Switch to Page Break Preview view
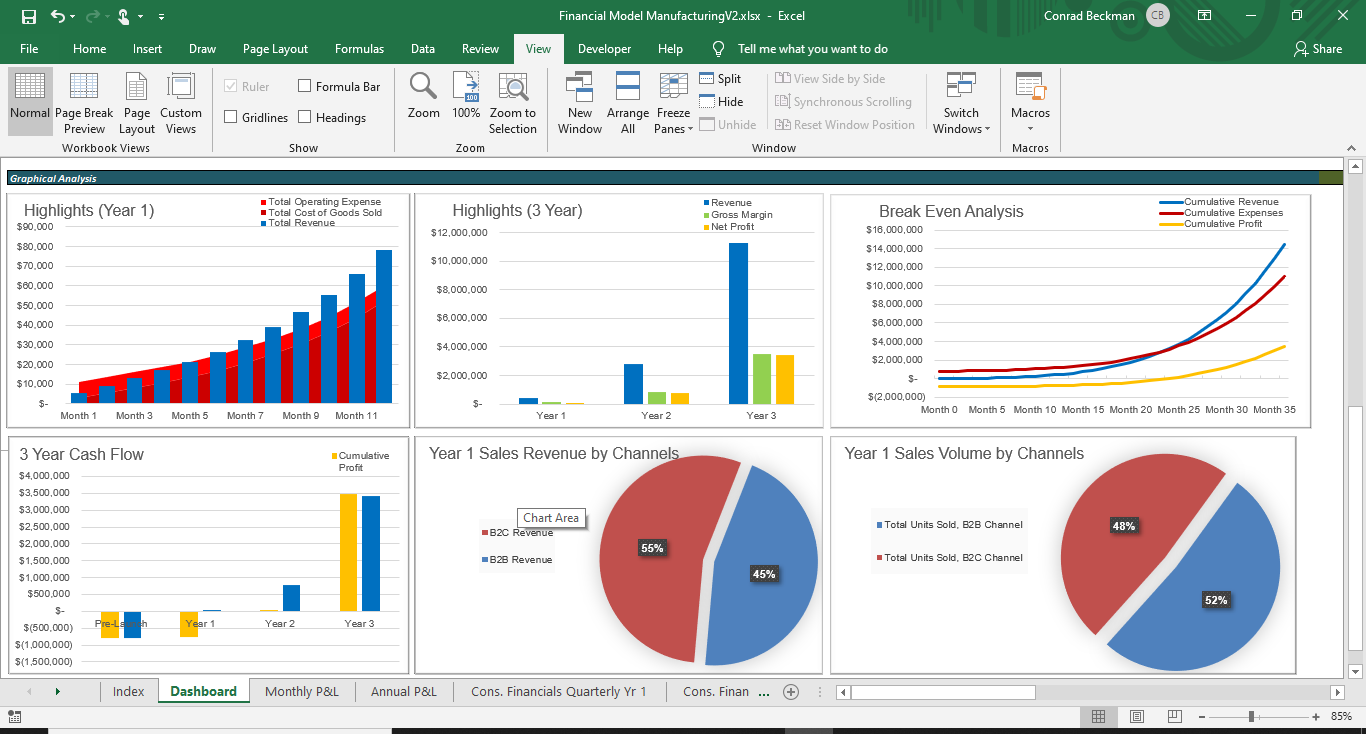Image resolution: width=1366 pixels, height=734 pixels. [x=84, y=103]
